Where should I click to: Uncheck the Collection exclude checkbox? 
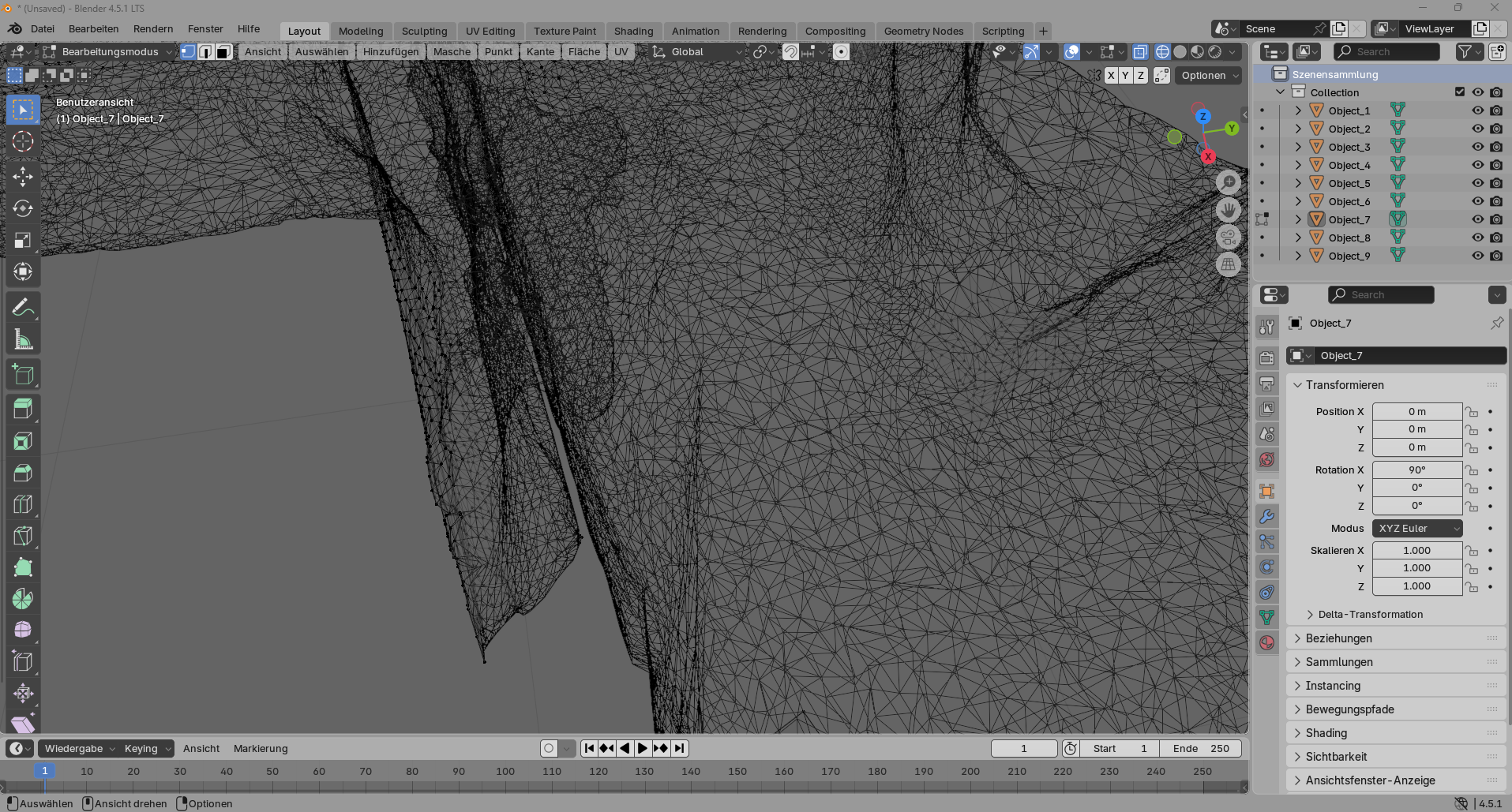coord(1460,92)
